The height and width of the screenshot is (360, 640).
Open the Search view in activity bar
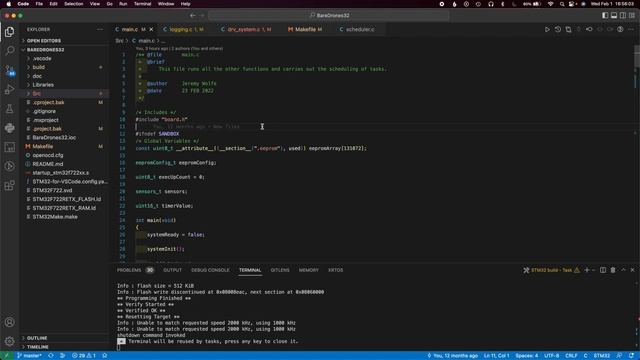(x=9, y=51)
